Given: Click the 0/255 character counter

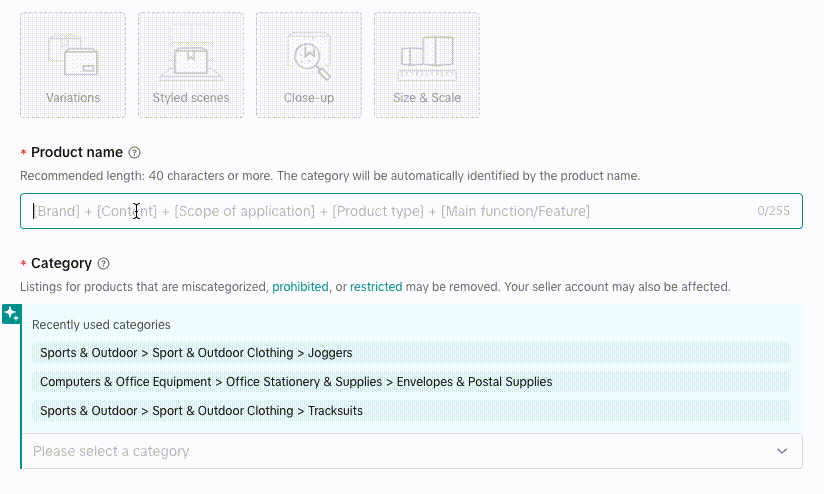Looking at the screenshot, I should [773, 211].
